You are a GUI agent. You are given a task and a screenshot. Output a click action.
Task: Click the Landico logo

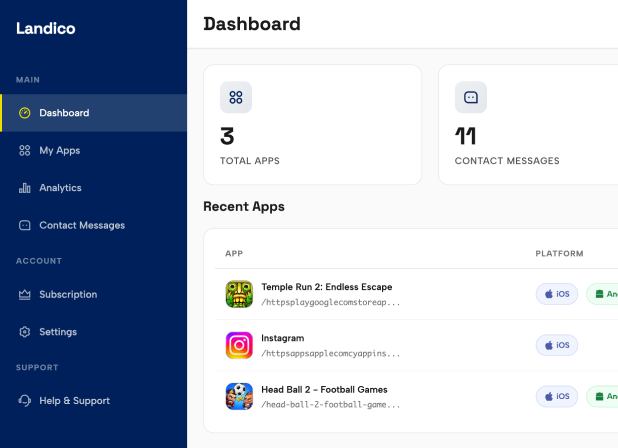pyautogui.click(x=46, y=28)
